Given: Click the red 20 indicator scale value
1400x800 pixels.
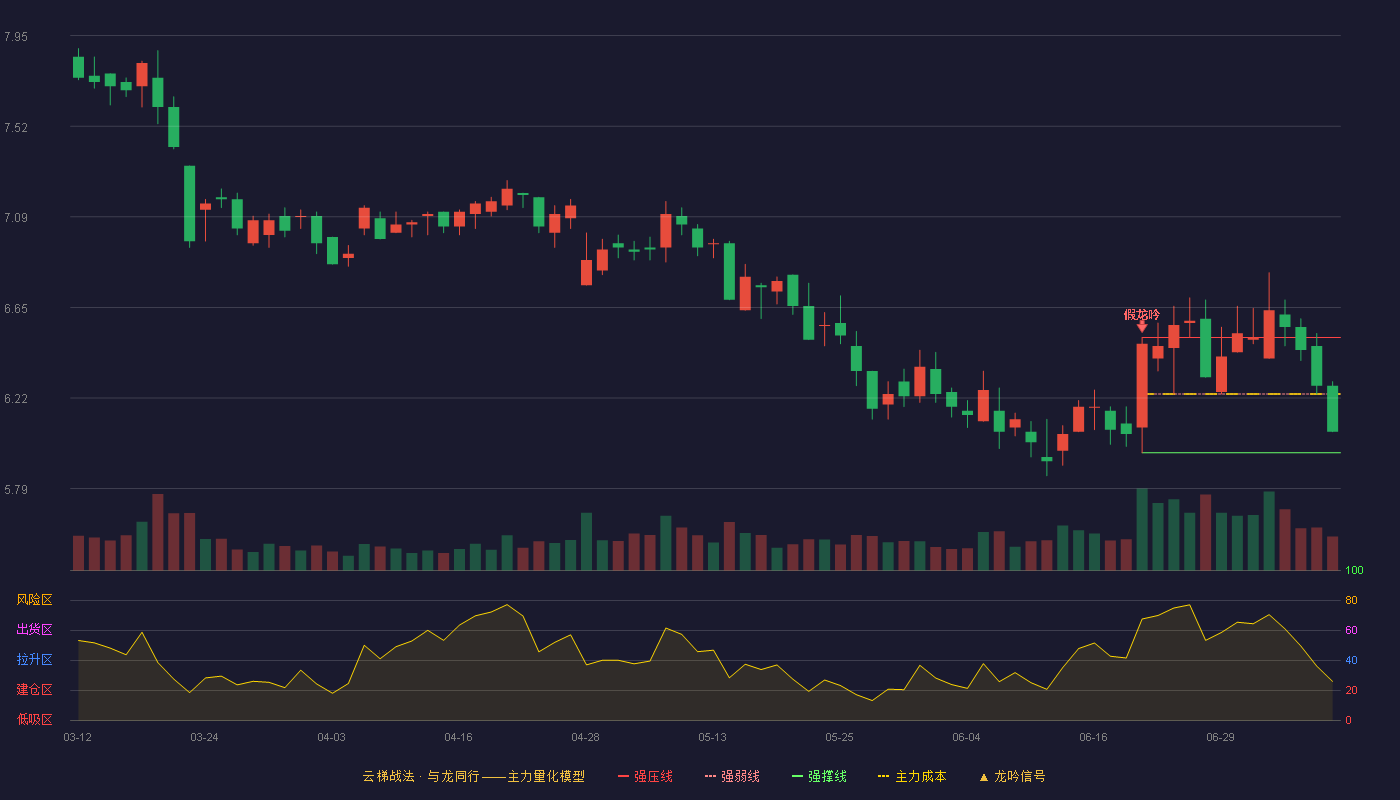Looking at the screenshot, I should (x=1351, y=690).
